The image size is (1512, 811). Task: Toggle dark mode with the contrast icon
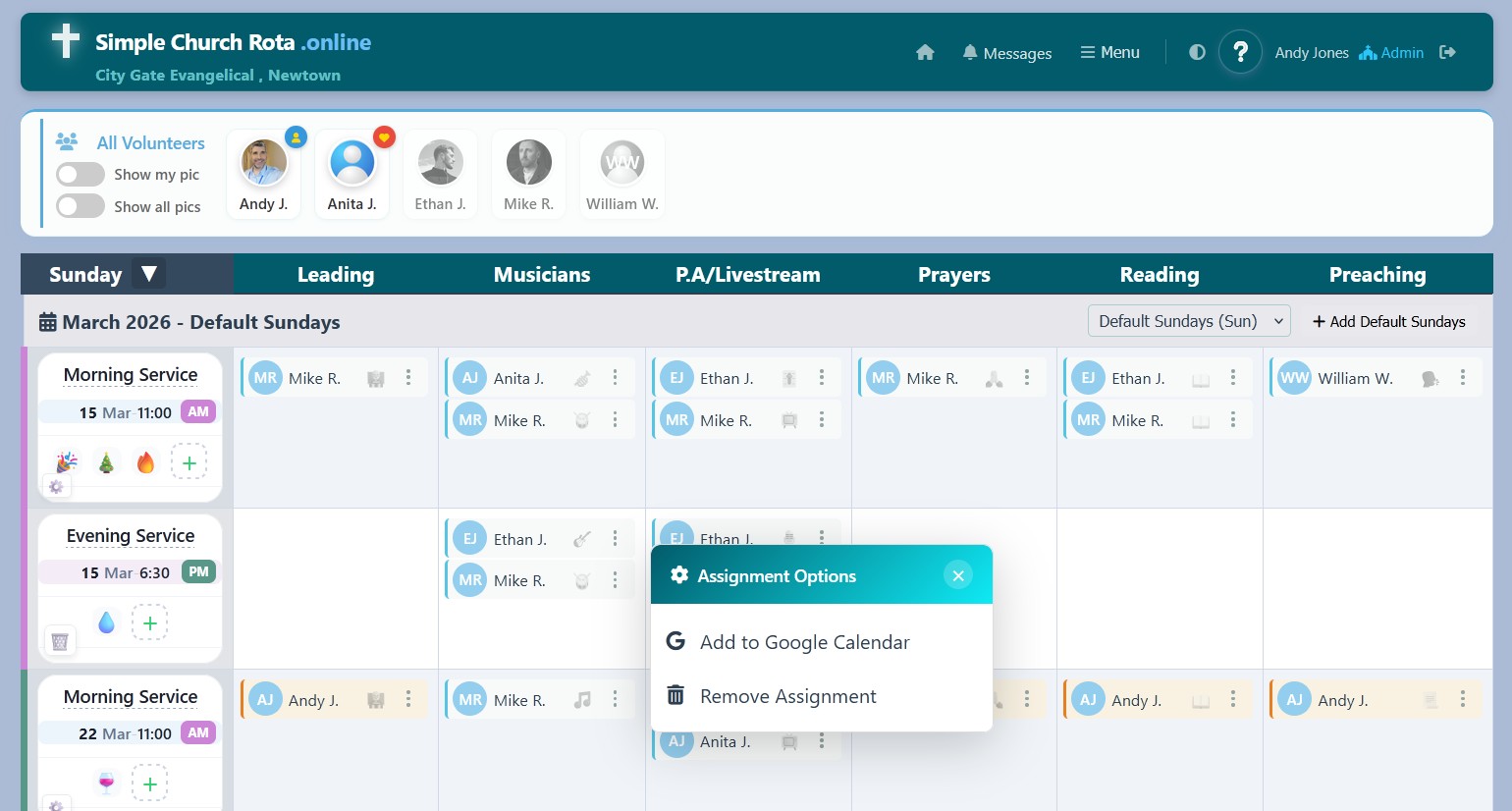coord(1197,51)
